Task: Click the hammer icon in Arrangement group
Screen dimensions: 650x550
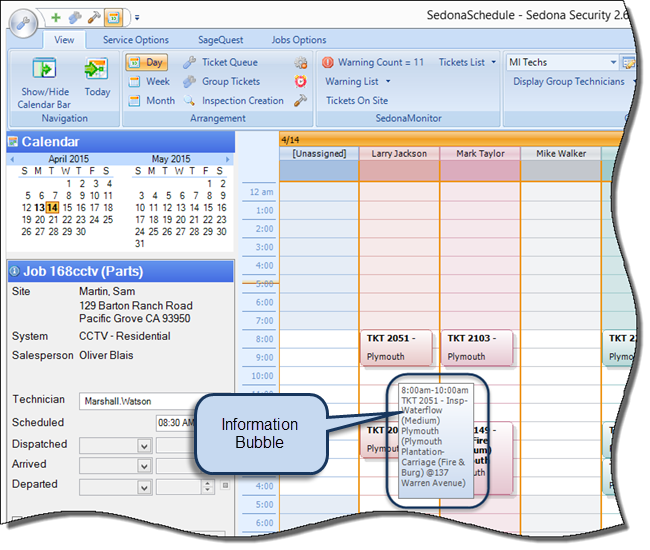Action: click(x=301, y=100)
